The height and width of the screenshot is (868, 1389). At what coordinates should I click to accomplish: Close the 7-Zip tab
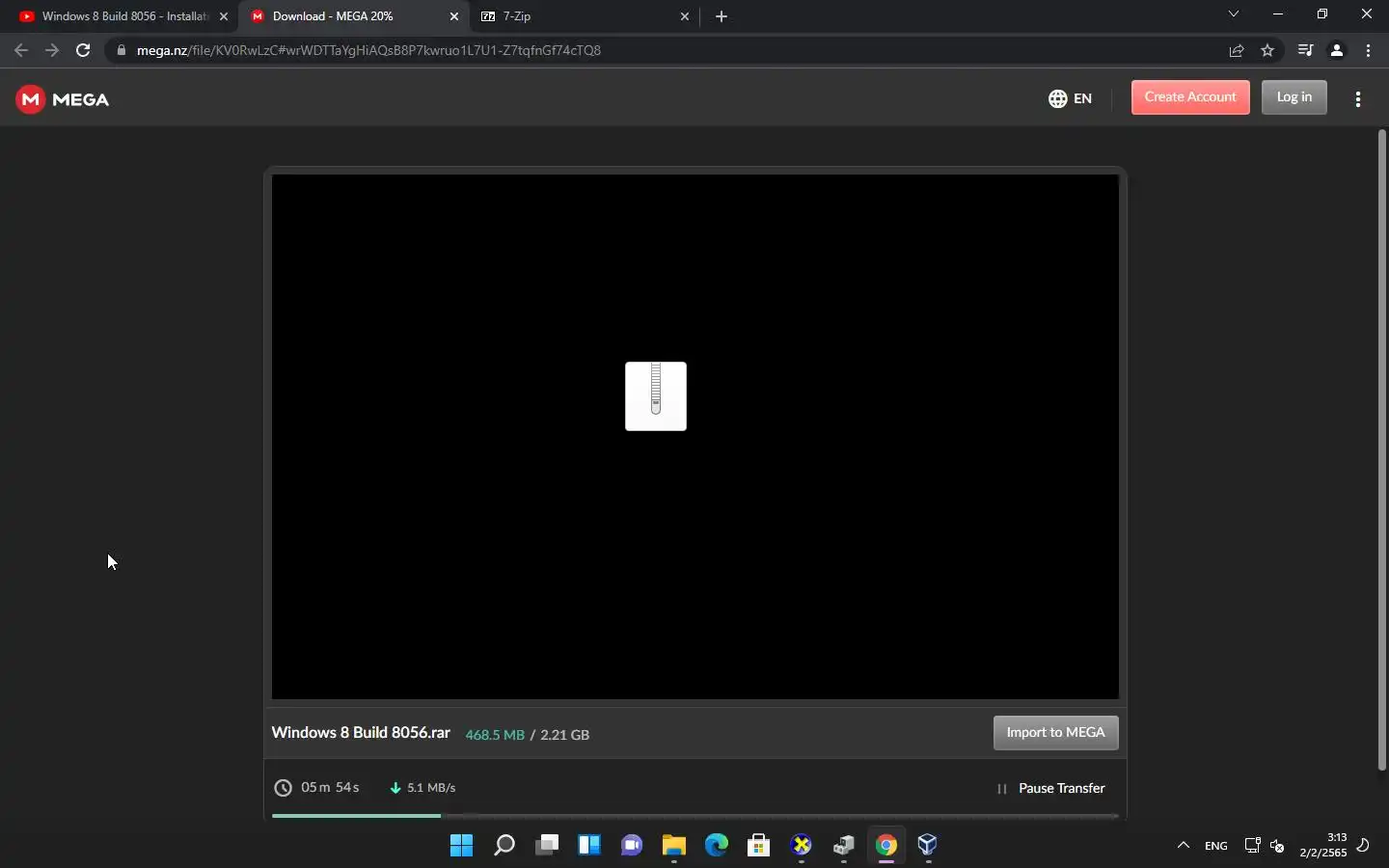(x=685, y=16)
